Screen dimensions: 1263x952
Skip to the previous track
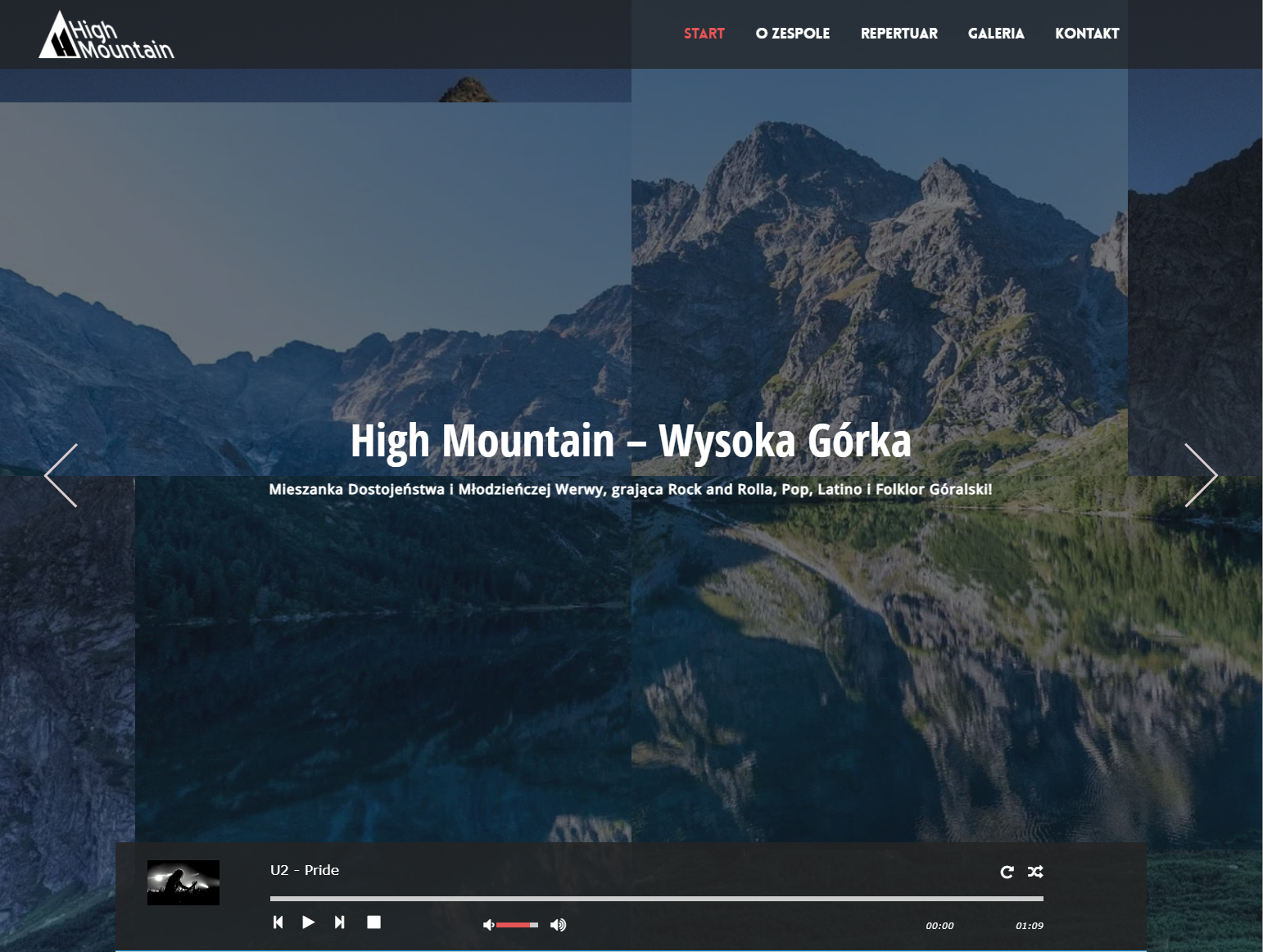278,923
